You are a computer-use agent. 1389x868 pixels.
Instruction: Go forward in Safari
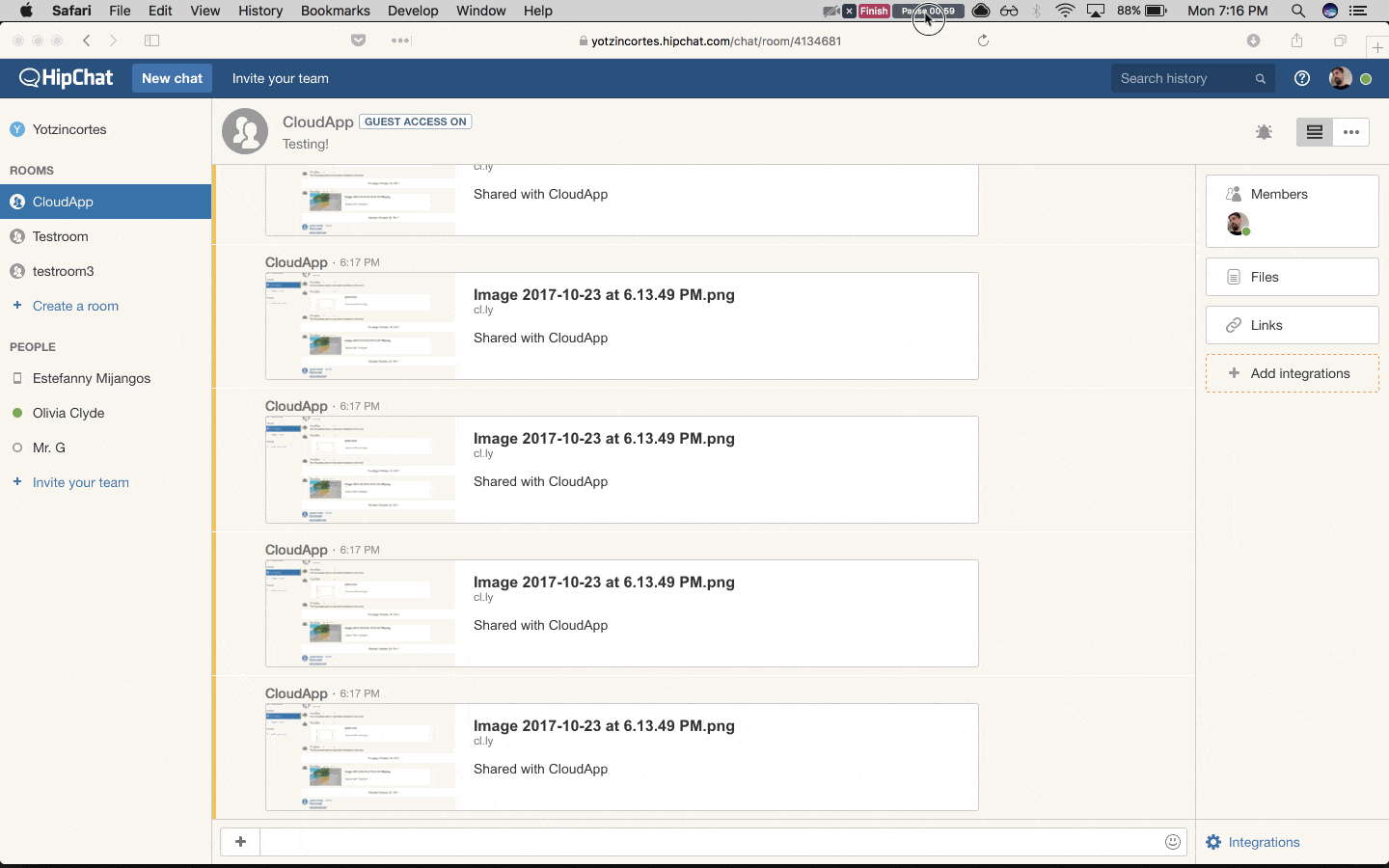click(114, 41)
